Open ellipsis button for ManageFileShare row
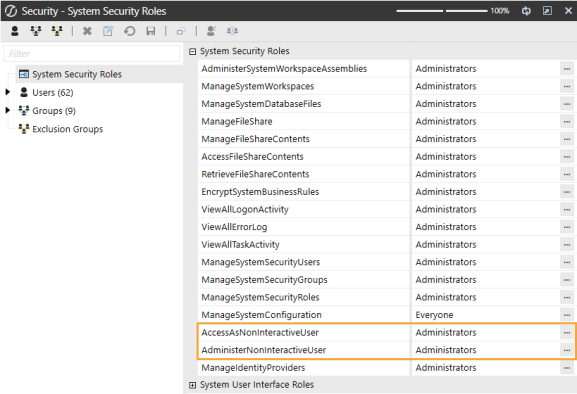This screenshot has width=577, height=394. pos(567,121)
